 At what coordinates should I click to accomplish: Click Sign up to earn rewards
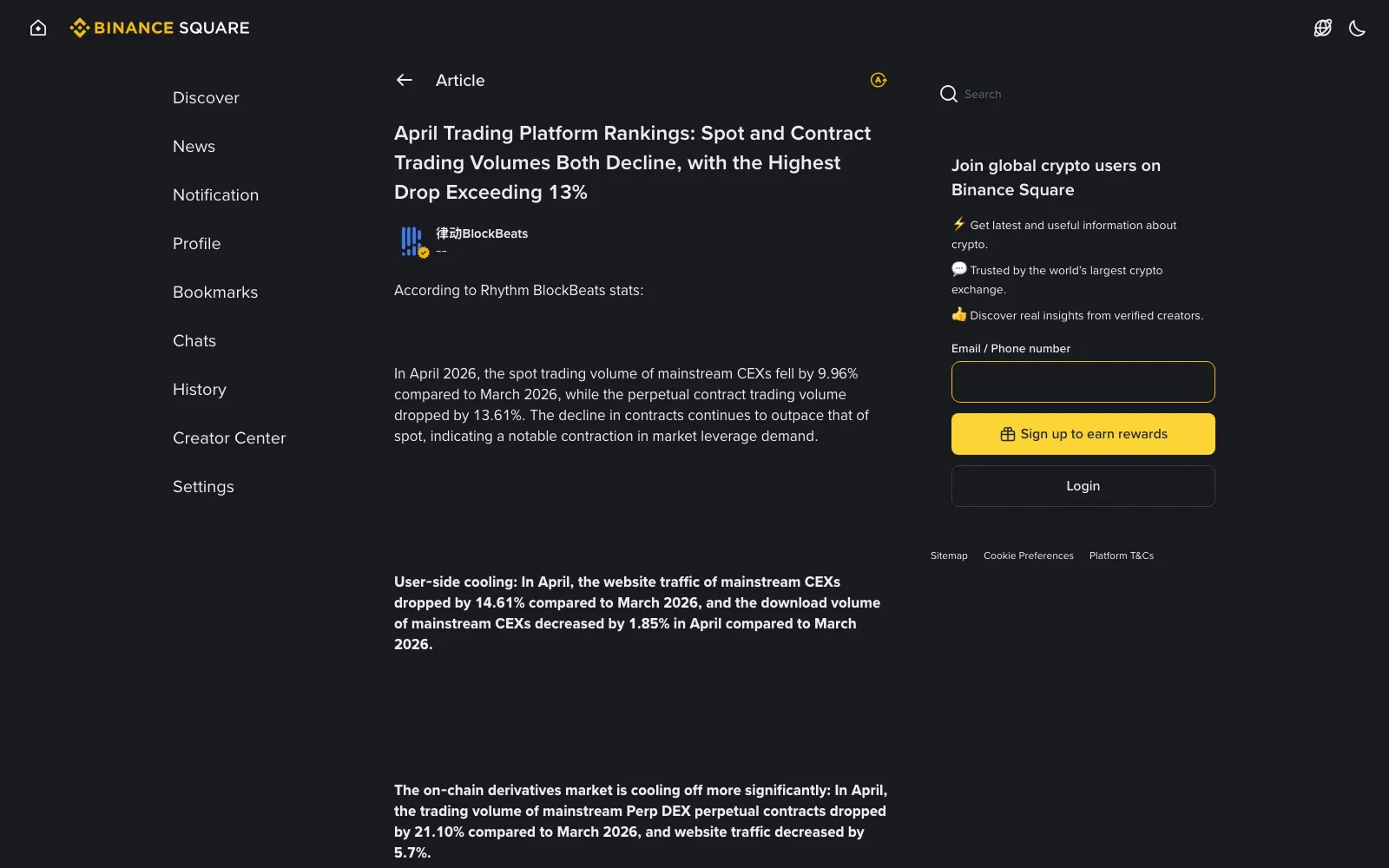[x=1083, y=434]
